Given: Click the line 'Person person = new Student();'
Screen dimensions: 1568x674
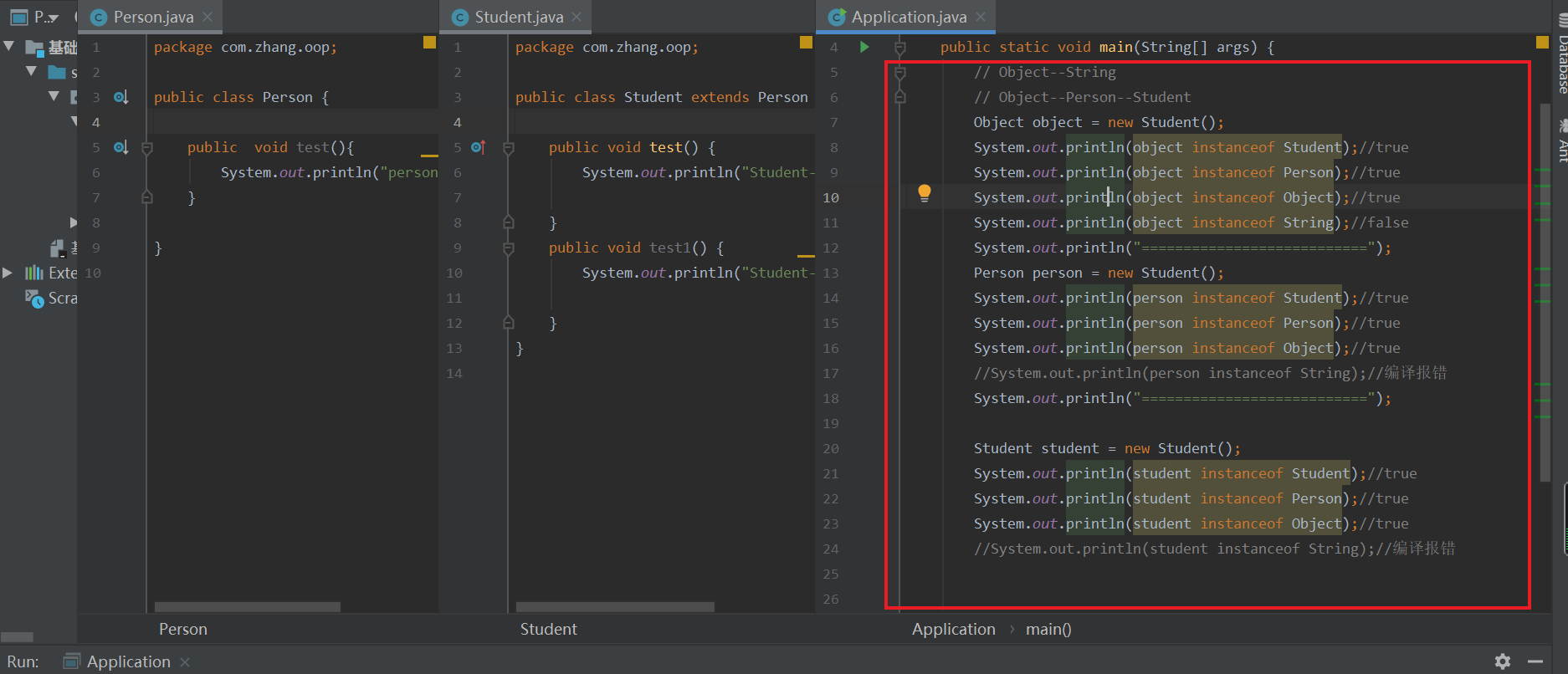Looking at the screenshot, I should pyautogui.click(x=1099, y=273).
